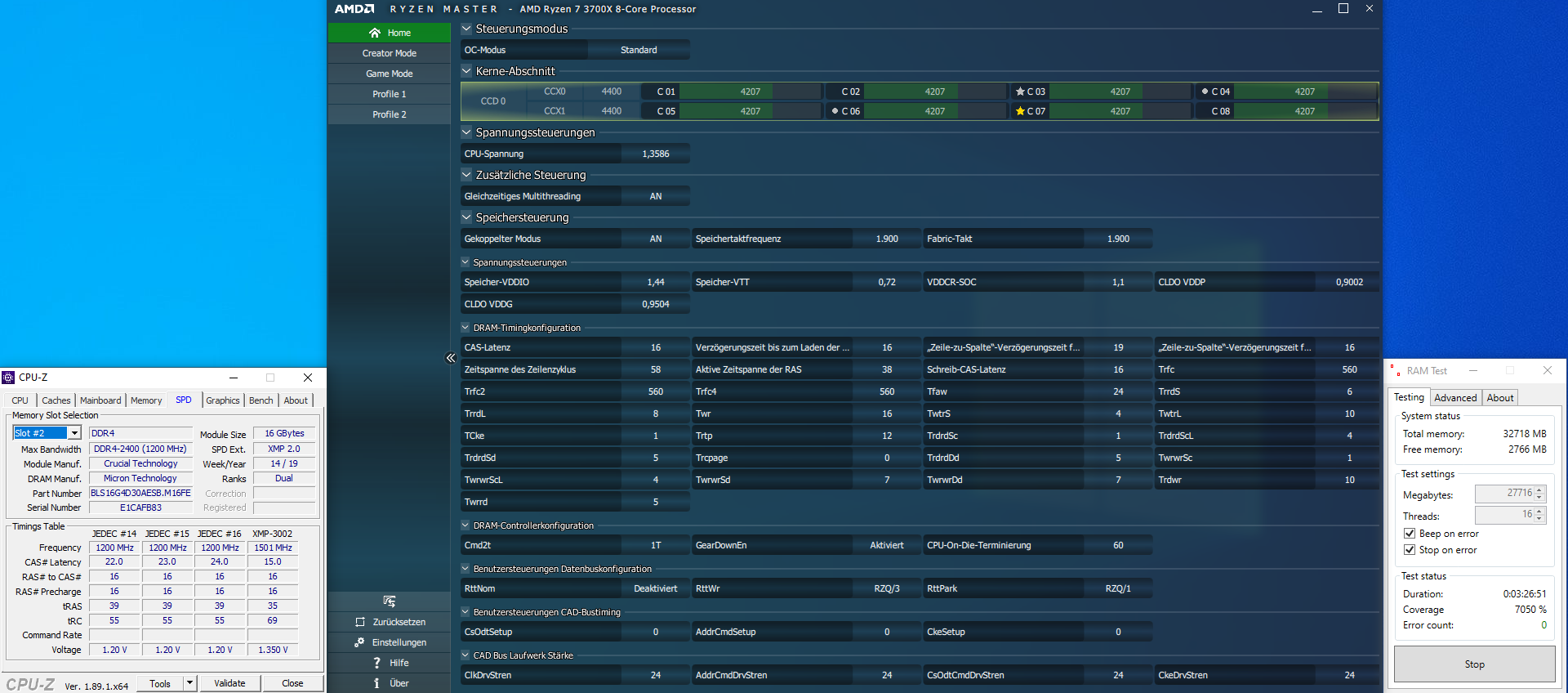Select Profile 1 in Ryzen Master
Screen dimensions: 1568x693
point(390,94)
